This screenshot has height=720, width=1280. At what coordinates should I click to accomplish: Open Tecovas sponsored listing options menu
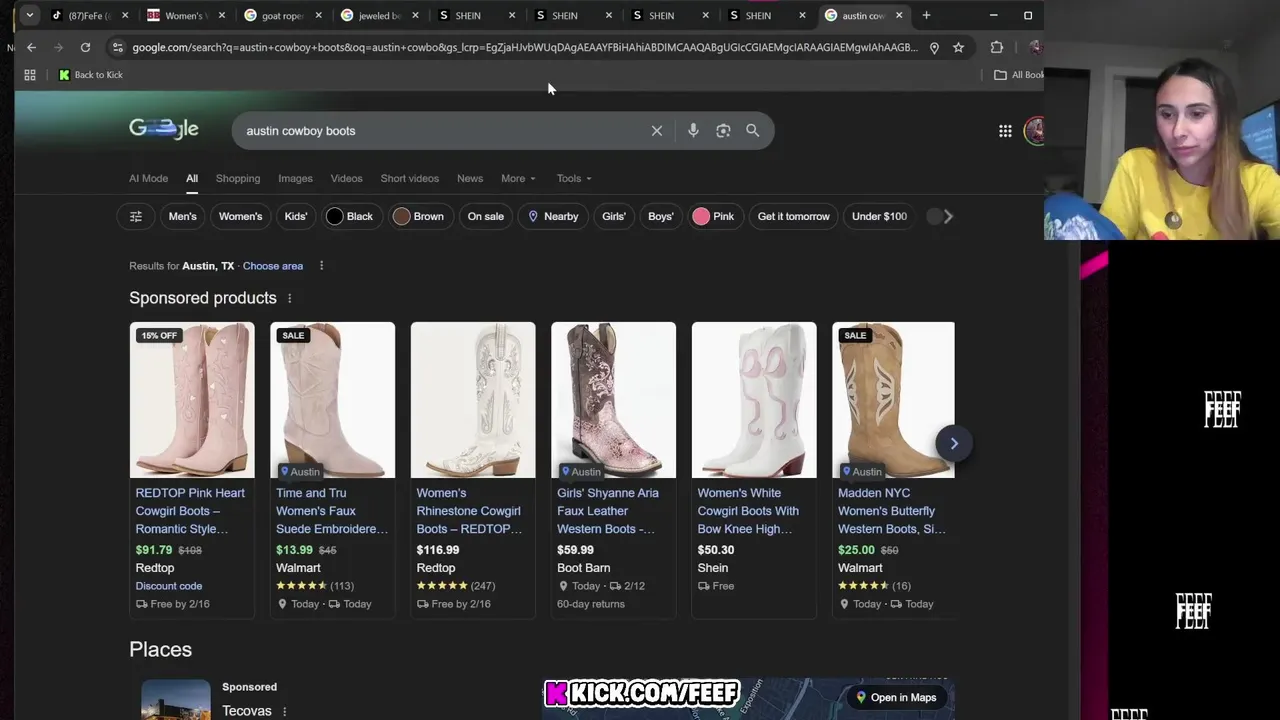(x=284, y=712)
